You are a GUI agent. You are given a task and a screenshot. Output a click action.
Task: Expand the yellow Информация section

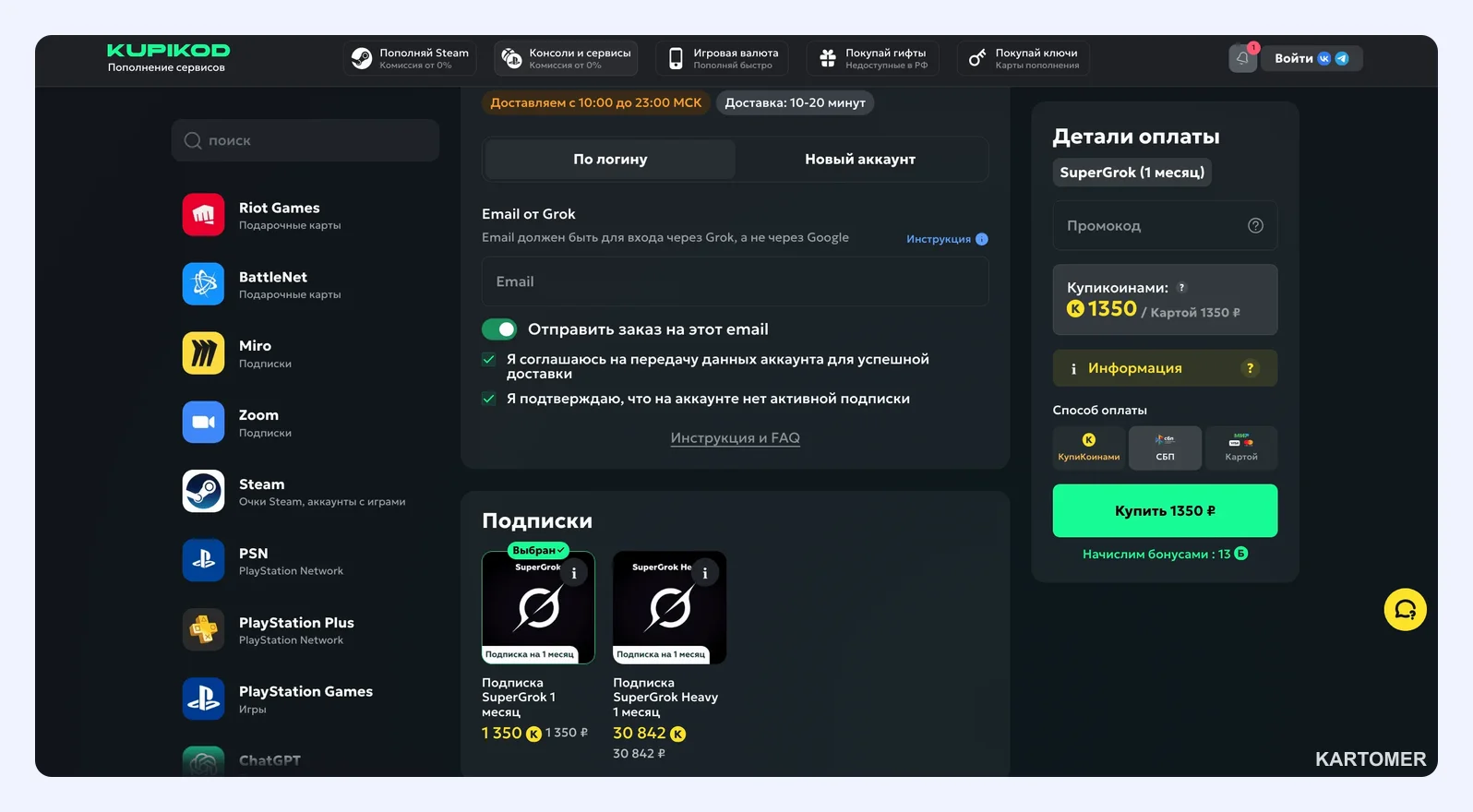pyautogui.click(x=1165, y=368)
